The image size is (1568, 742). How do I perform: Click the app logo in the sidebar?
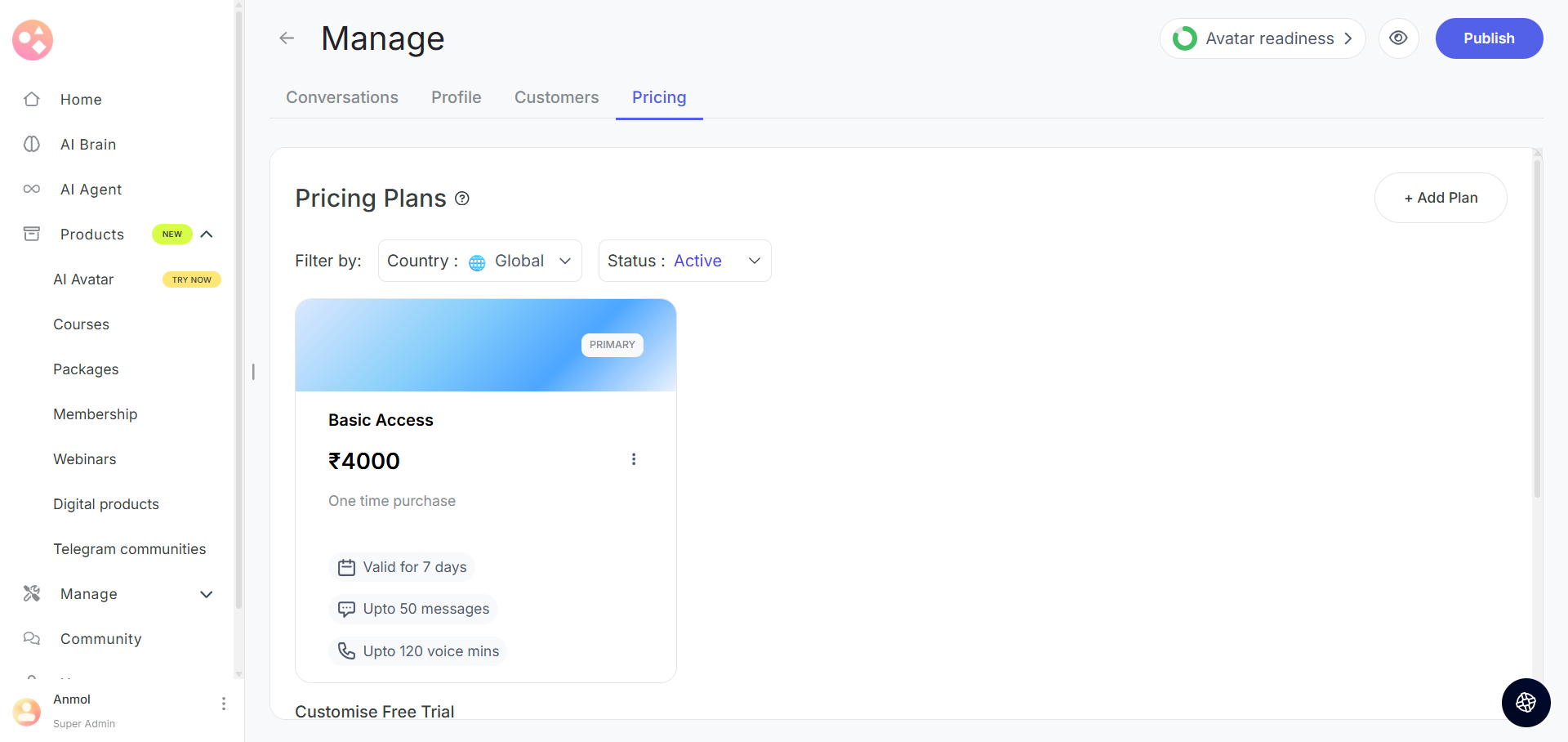pyautogui.click(x=33, y=40)
